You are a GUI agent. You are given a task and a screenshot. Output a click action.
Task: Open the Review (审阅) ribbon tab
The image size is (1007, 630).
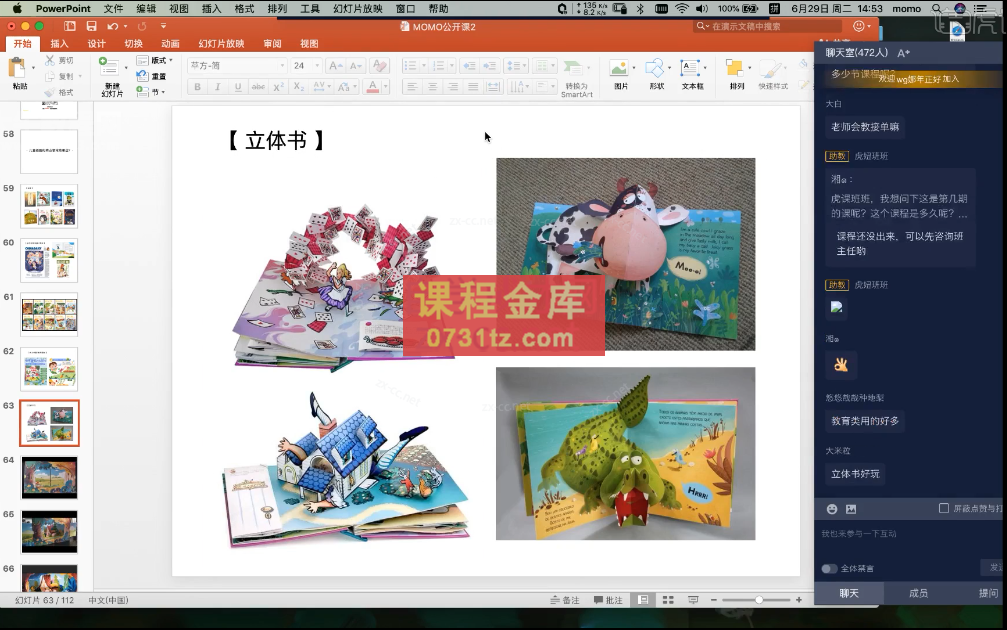(272, 44)
